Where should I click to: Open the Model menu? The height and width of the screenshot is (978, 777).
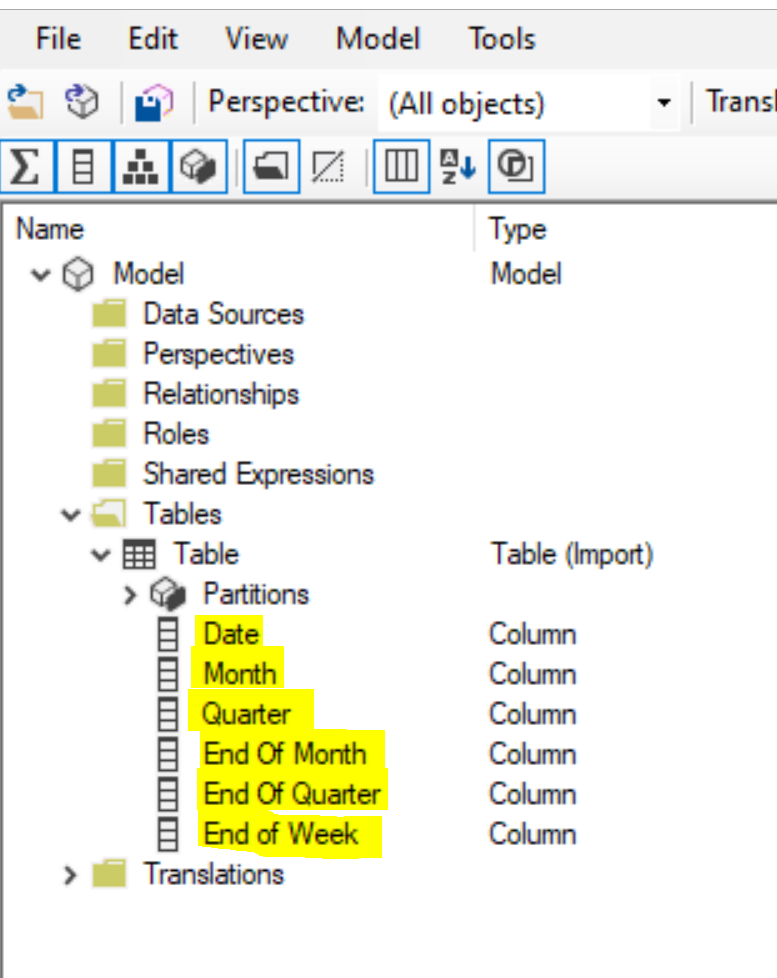coord(378,39)
